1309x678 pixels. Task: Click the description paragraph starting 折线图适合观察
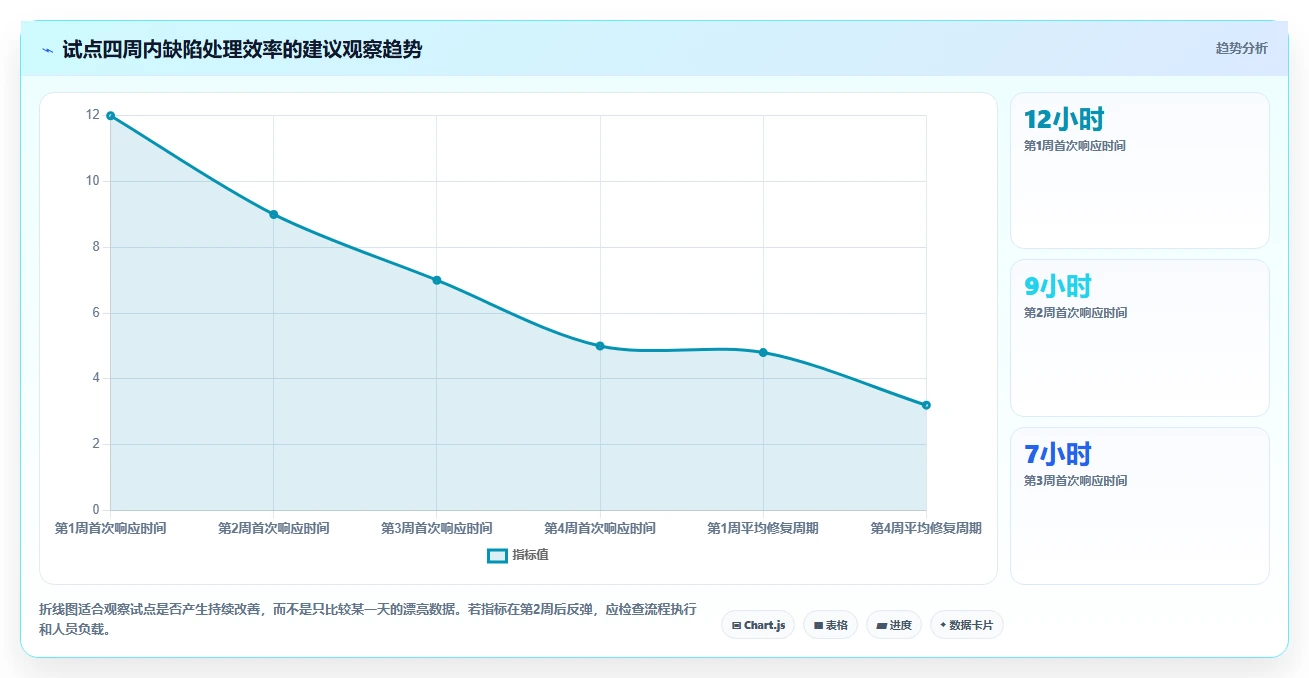[368, 620]
